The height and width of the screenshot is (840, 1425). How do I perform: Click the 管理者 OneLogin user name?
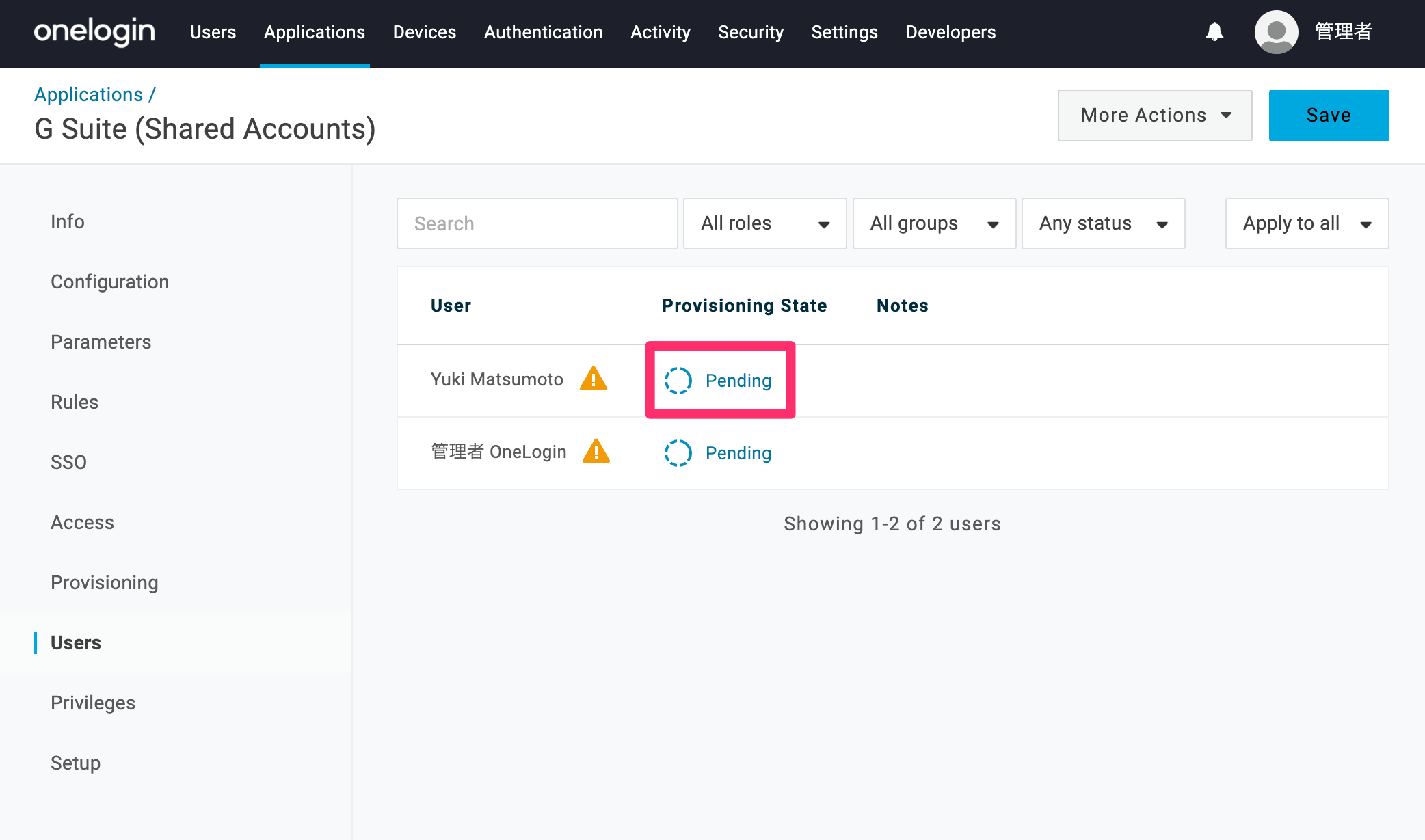pos(498,452)
